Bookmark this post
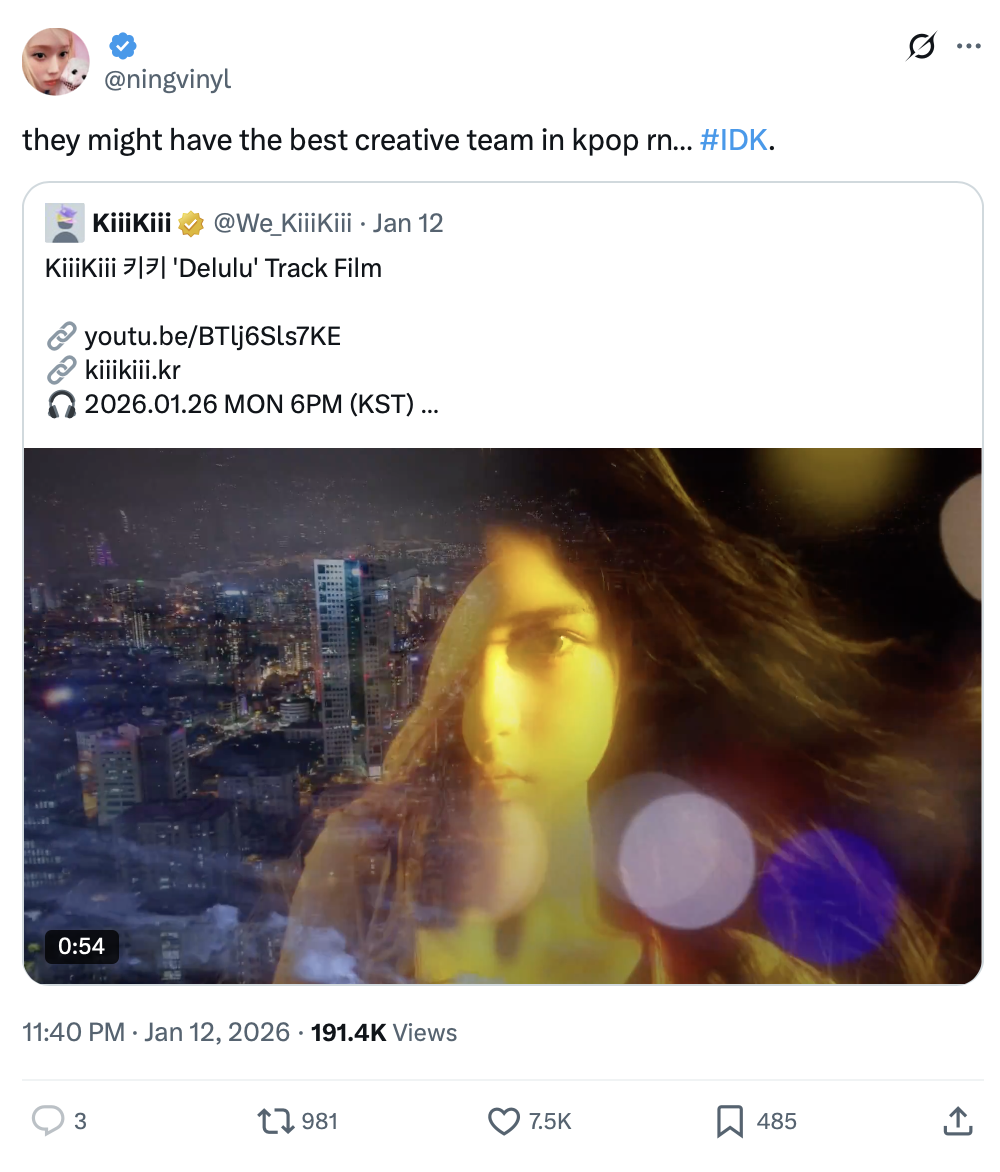This screenshot has height=1172, width=1000. 730,1121
